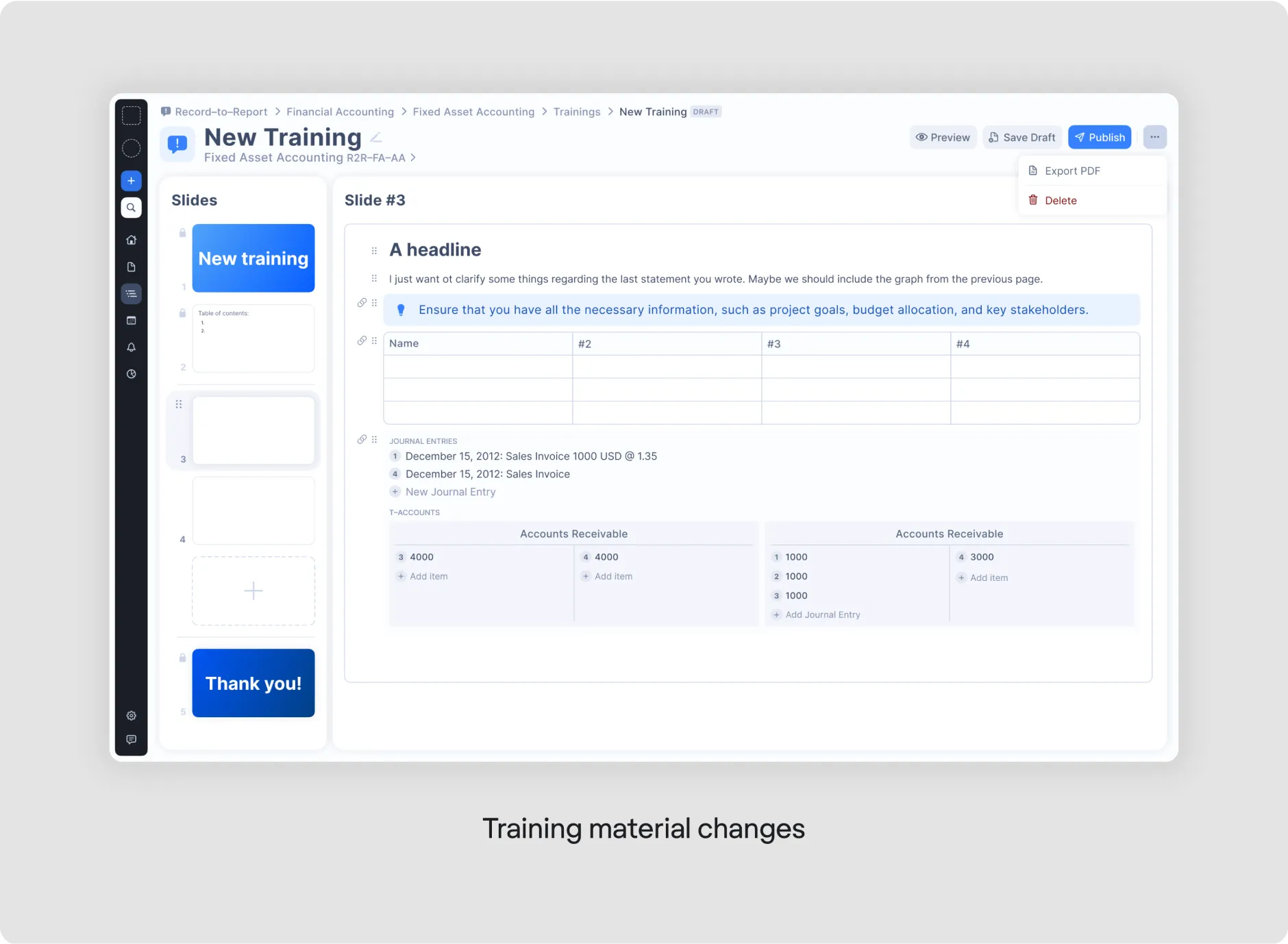Open the document page icon in sidebar
The height and width of the screenshot is (944, 1288).
click(x=131, y=266)
